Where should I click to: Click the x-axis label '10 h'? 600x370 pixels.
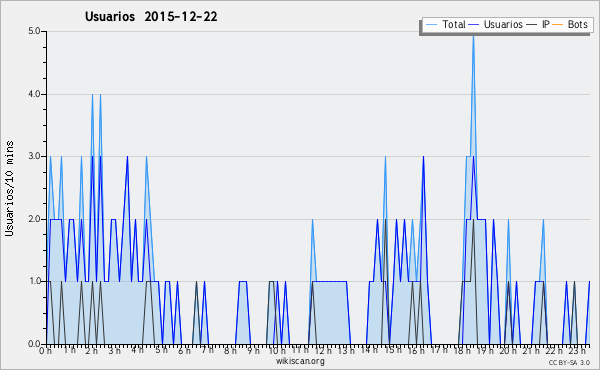pyautogui.click(x=277, y=351)
